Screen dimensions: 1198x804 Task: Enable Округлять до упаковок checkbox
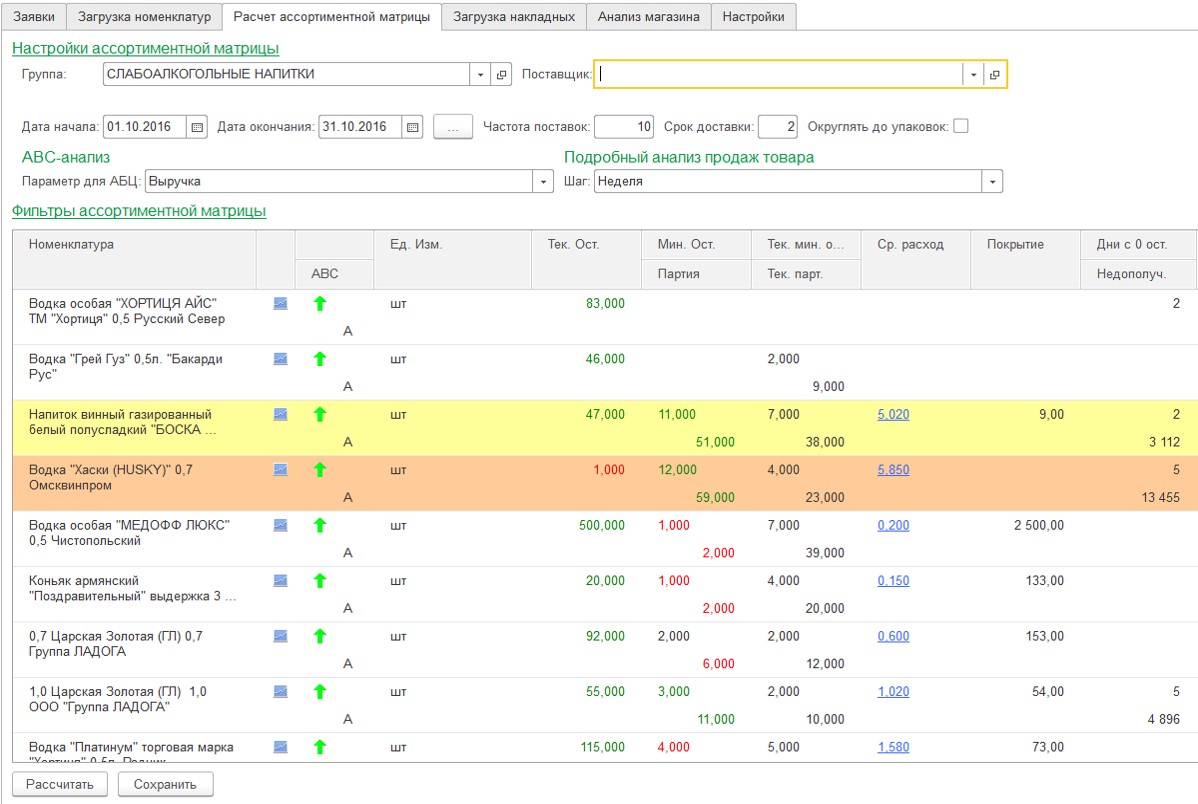point(961,127)
